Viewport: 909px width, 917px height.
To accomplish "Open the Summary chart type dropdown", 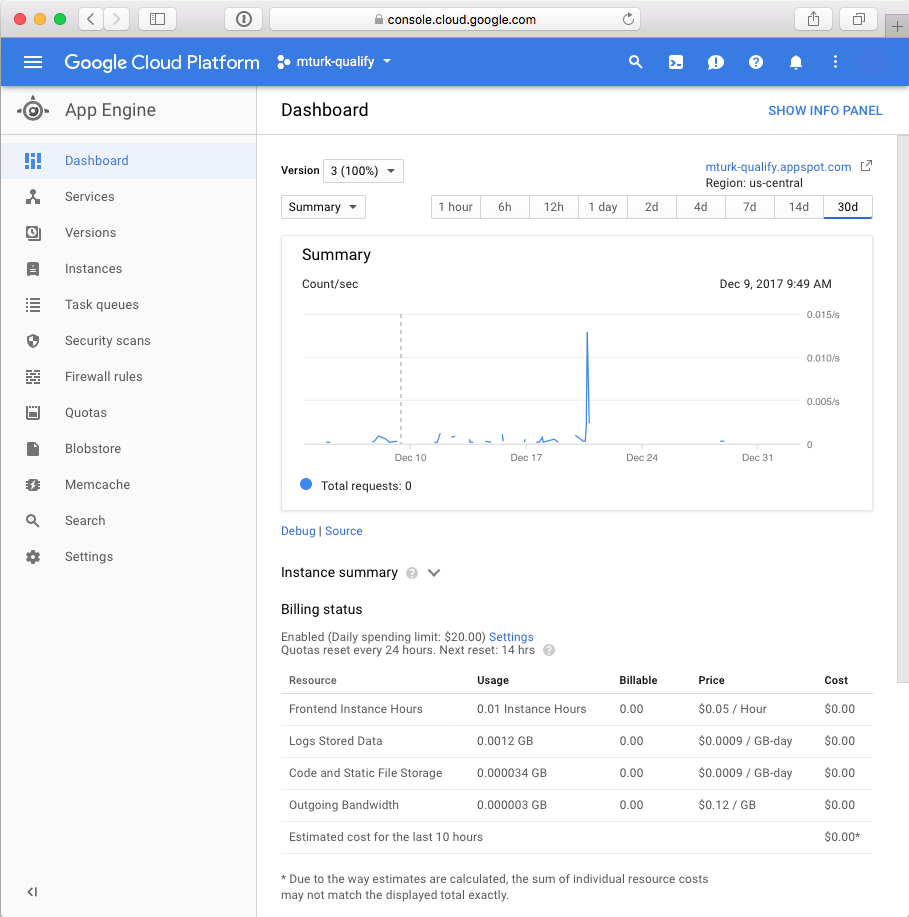I will pyautogui.click(x=323, y=207).
